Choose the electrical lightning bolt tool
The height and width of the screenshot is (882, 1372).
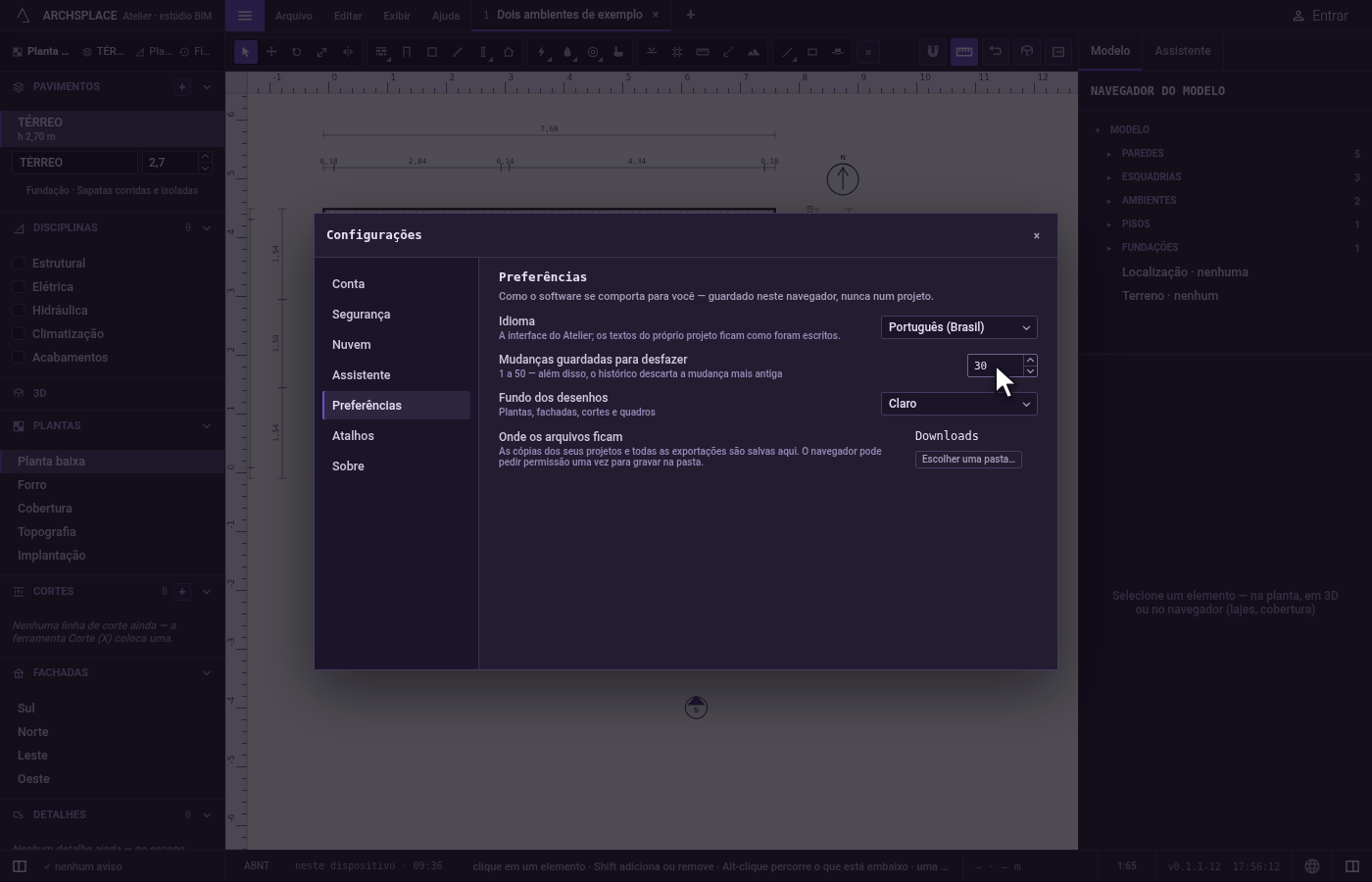pyautogui.click(x=542, y=52)
